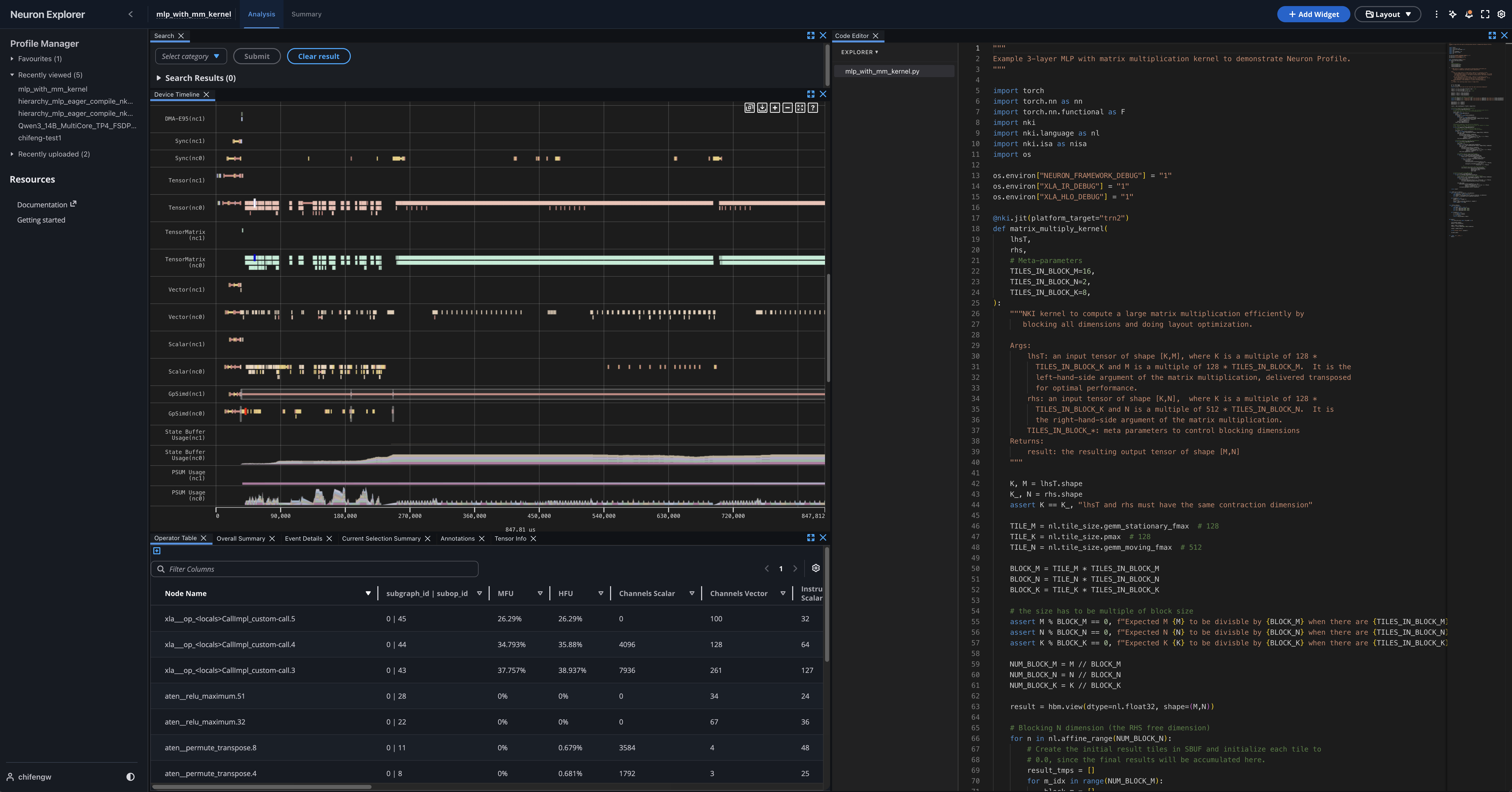Close the Tensor Info tab
Viewport: 1512px width, 792px height.
click(533, 539)
